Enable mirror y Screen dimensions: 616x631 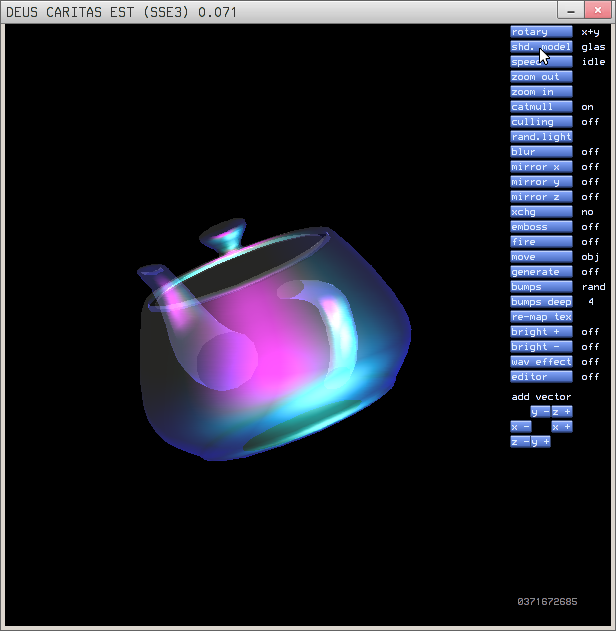(x=541, y=182)
